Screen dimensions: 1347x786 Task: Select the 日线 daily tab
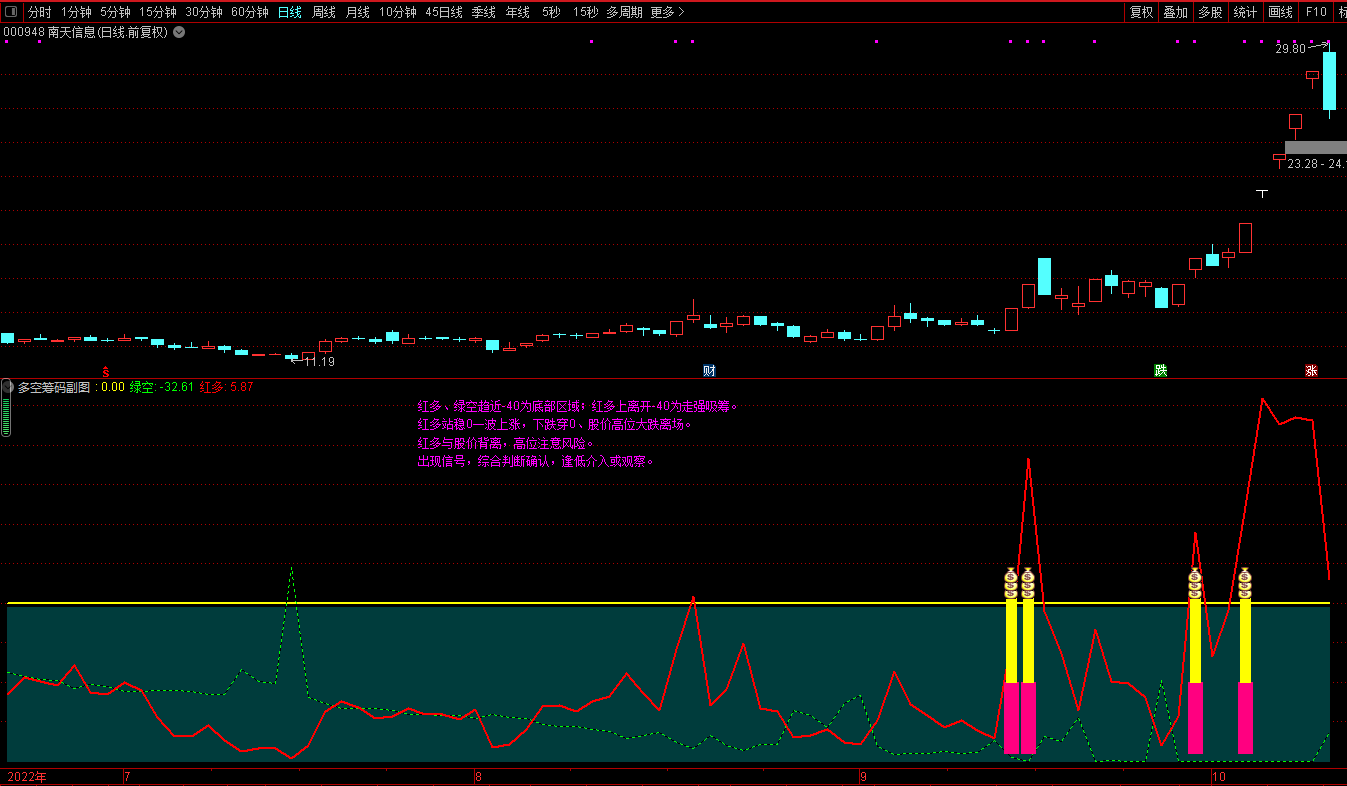tap(290, 12)
